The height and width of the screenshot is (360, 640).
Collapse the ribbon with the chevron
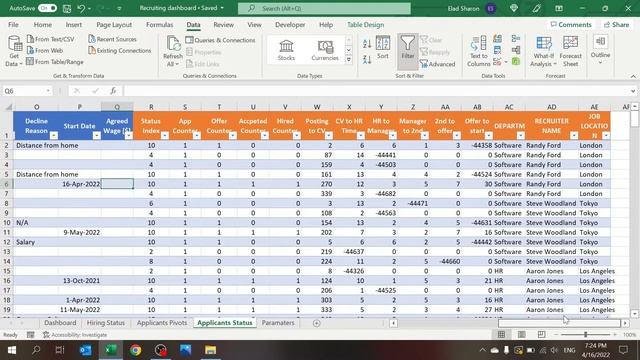[x=633, y=76]
